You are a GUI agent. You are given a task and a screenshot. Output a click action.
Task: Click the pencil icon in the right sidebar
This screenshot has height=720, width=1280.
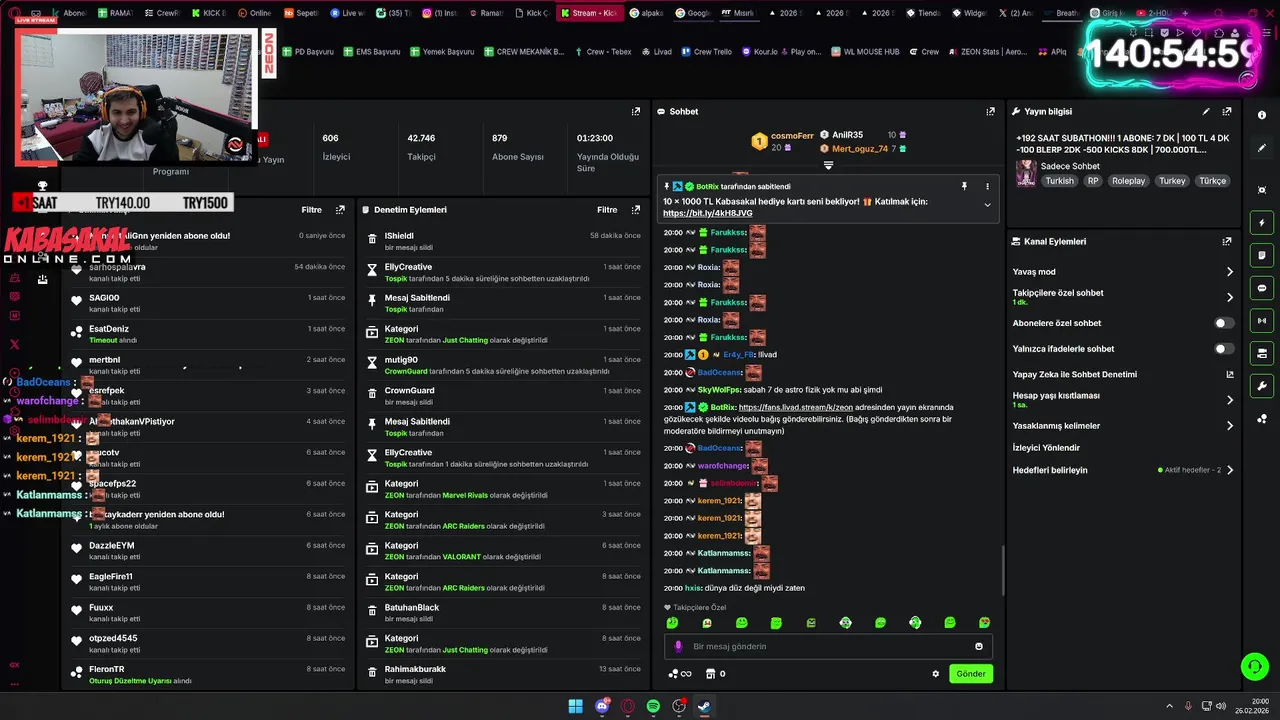click(1262, 148)
